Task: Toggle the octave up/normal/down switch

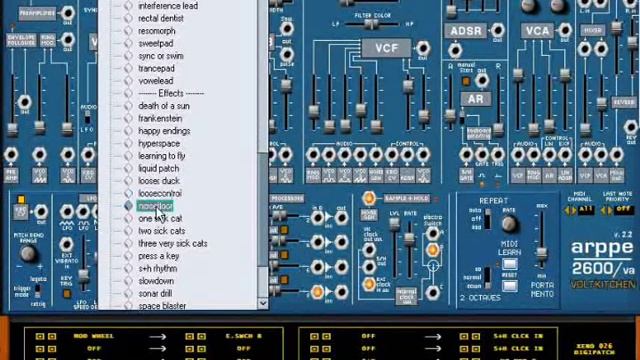Action: pyautogui.click(x=487, y=278)
